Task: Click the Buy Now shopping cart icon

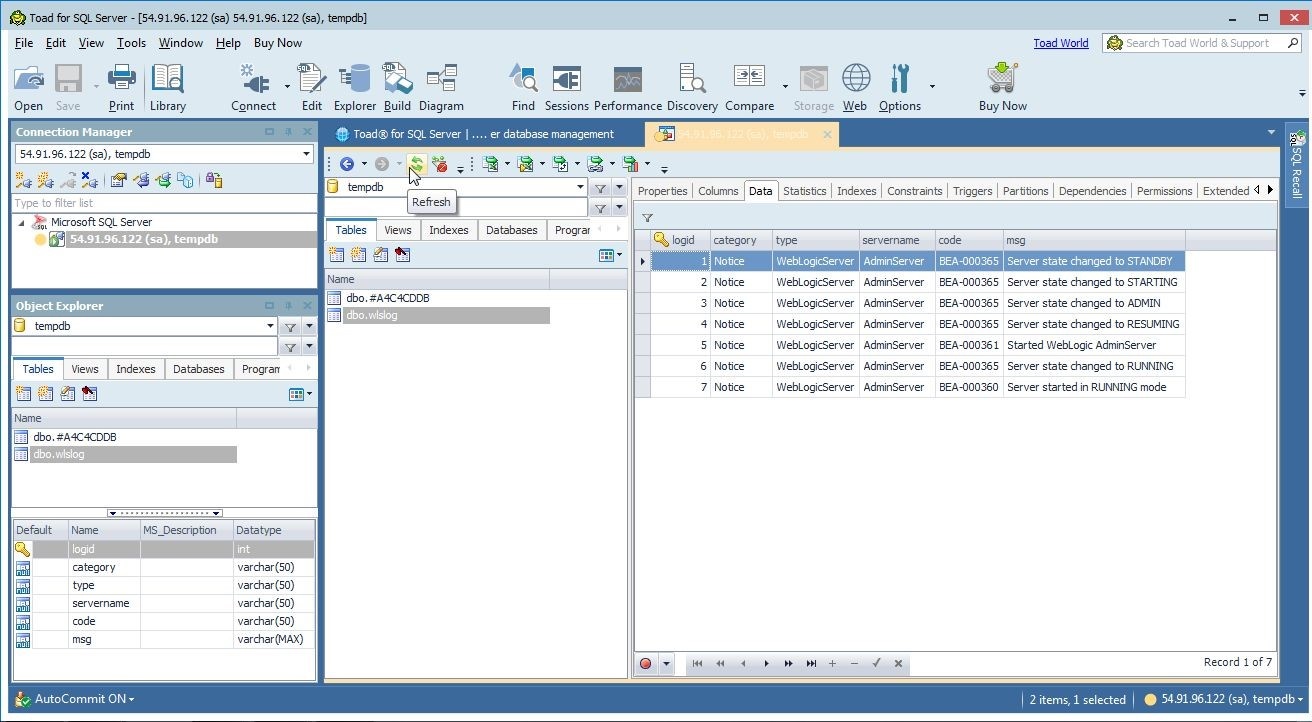Action: (x=1002, y=88)
